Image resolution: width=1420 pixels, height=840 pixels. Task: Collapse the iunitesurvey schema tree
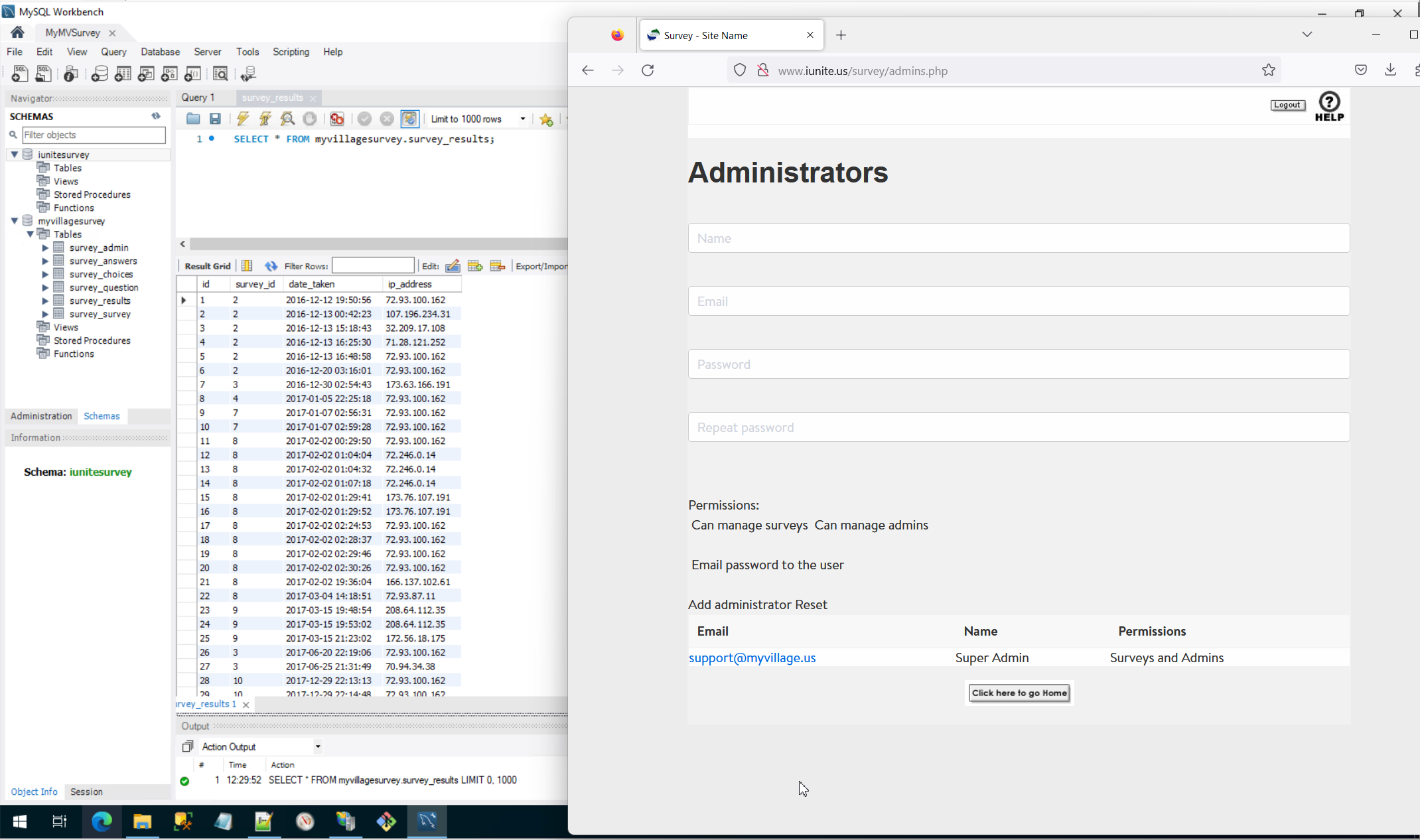tap(14, 154)
